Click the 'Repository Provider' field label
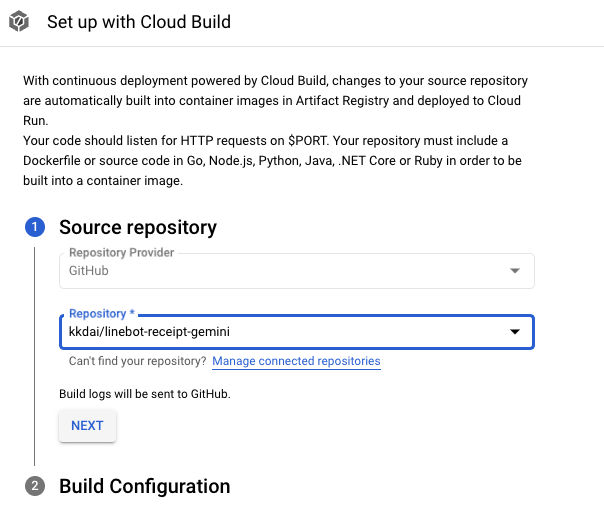604x521 pixels. click(x=121, y=253)
